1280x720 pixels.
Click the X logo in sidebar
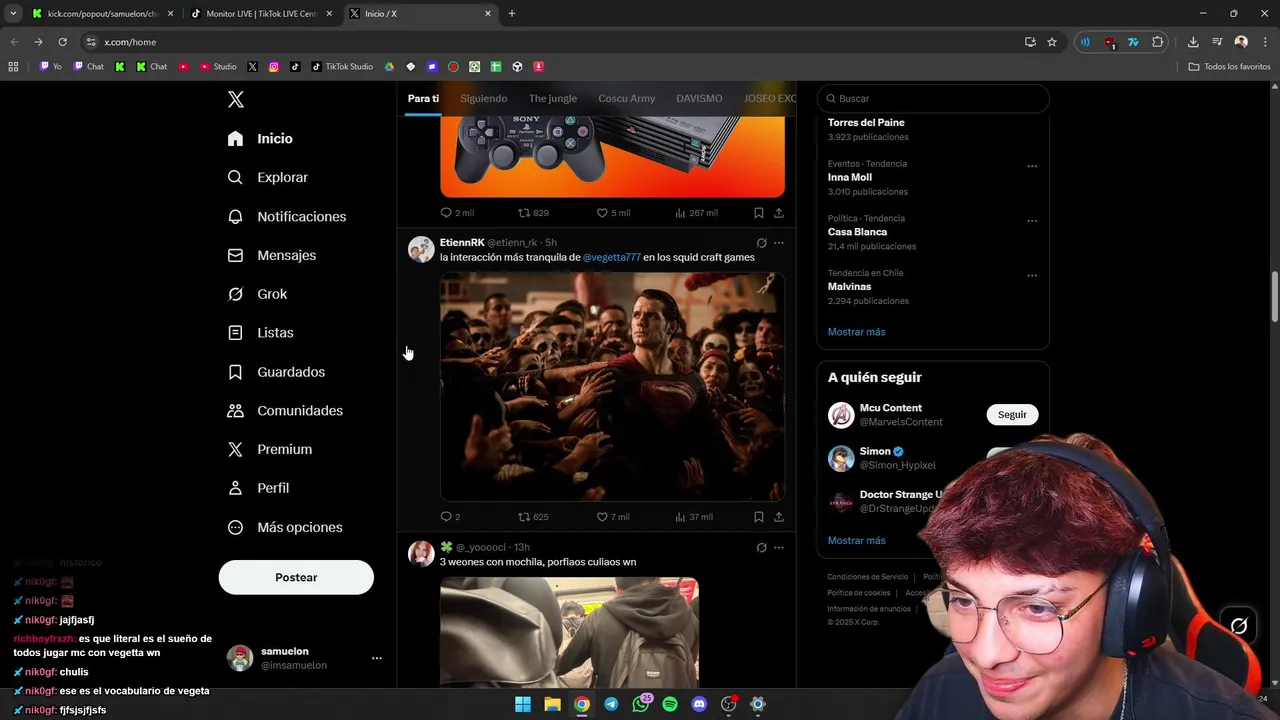coord(236,99)
